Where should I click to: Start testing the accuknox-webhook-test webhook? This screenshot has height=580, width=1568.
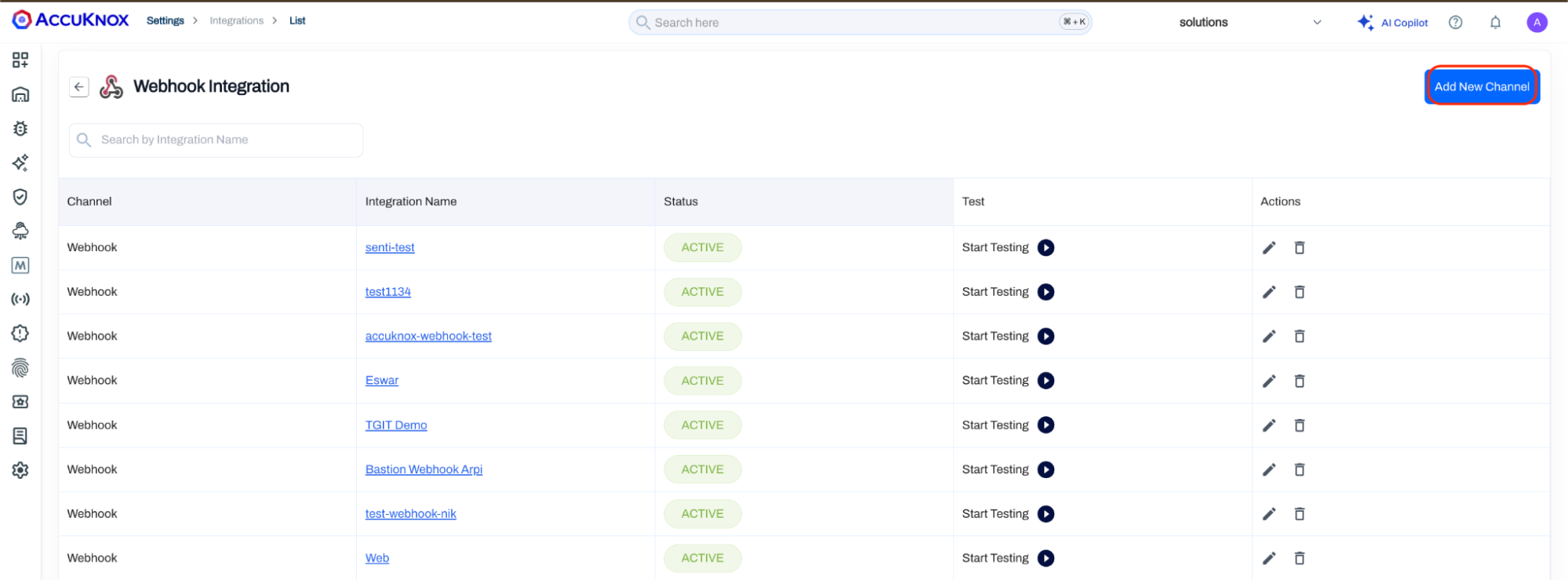point(1046,337)
